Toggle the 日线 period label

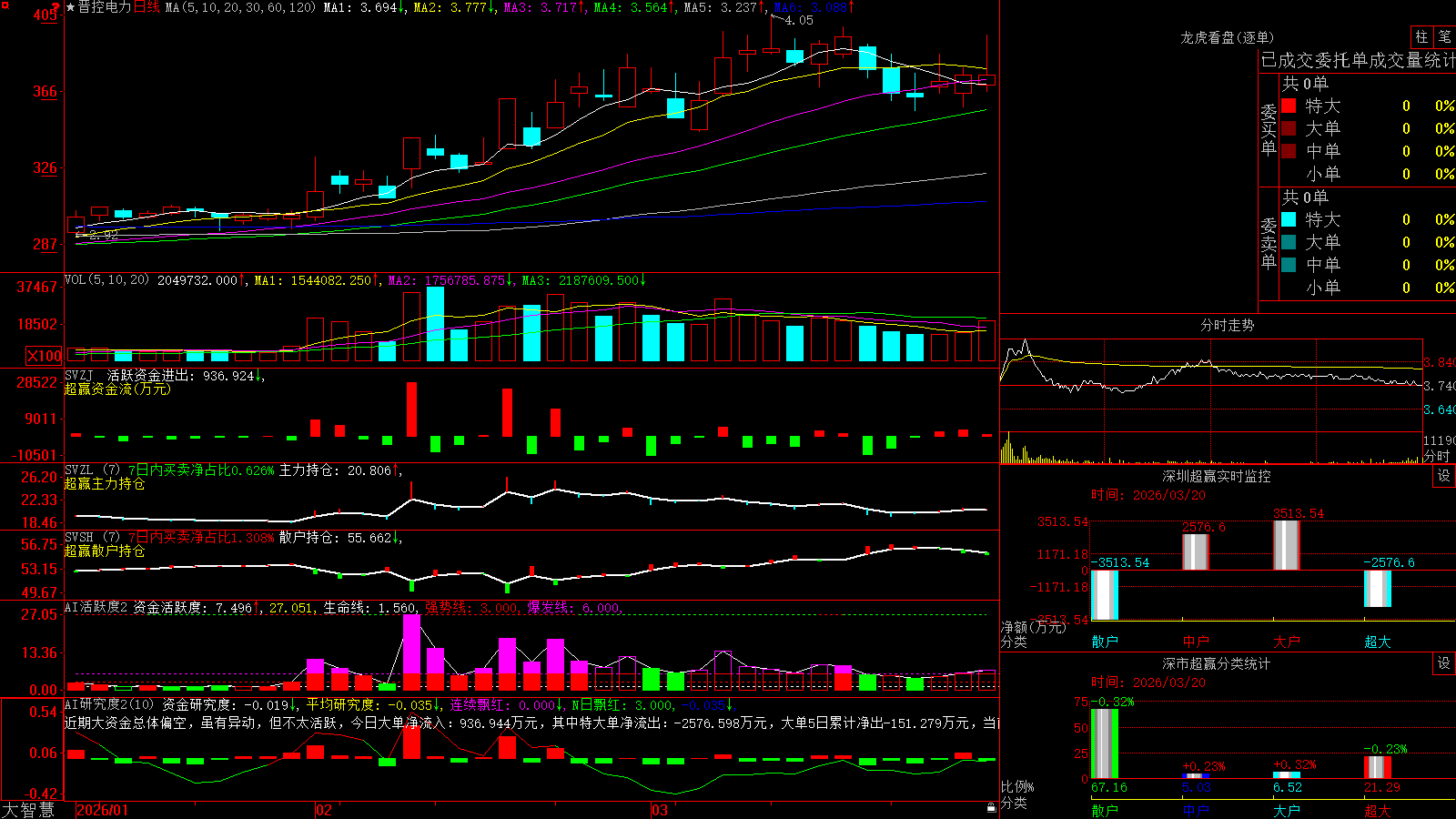147,7
